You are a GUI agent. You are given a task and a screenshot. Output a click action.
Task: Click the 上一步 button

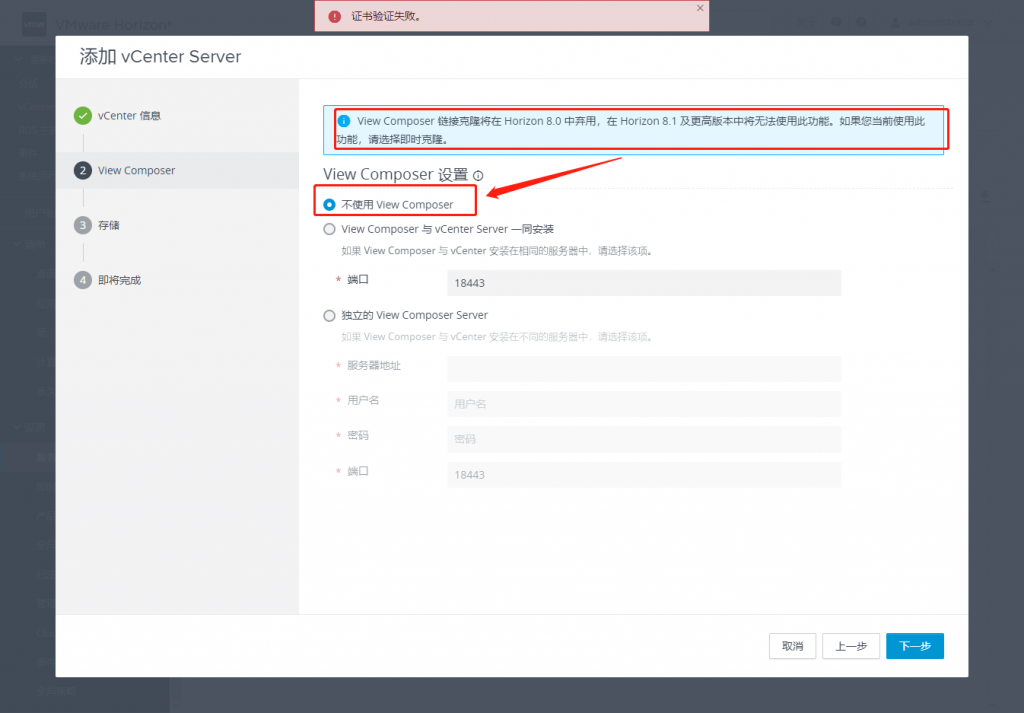pyautogui.click(x=851, y=646)
